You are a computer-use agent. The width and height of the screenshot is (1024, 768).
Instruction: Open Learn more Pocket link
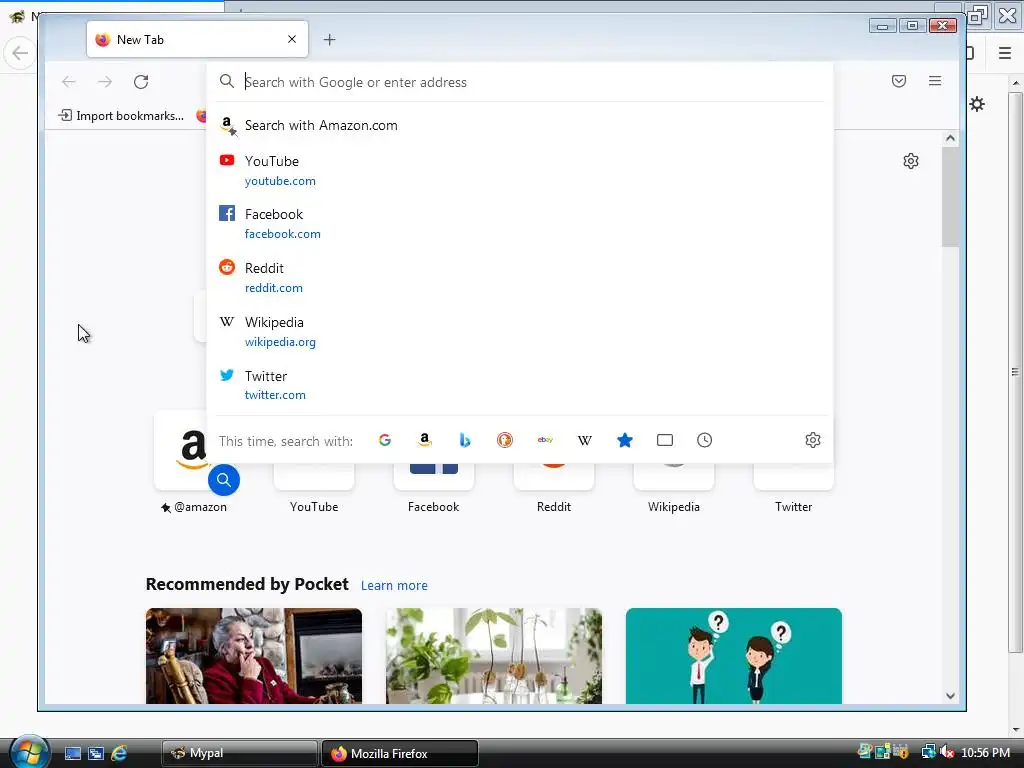394,585
